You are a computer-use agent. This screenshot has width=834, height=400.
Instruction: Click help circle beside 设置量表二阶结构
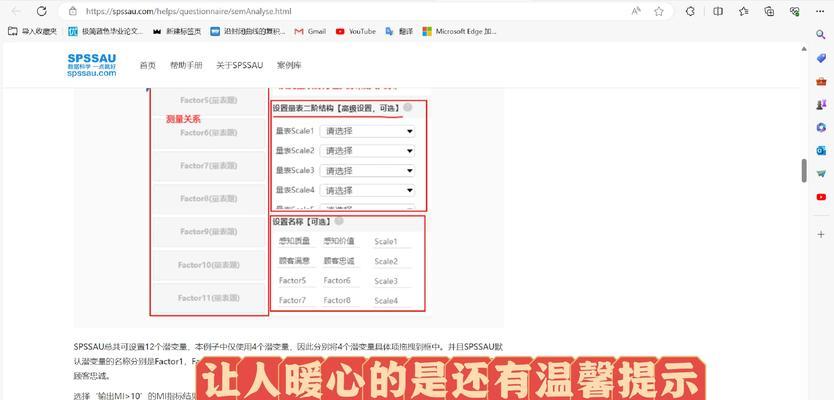coord(408,107)
